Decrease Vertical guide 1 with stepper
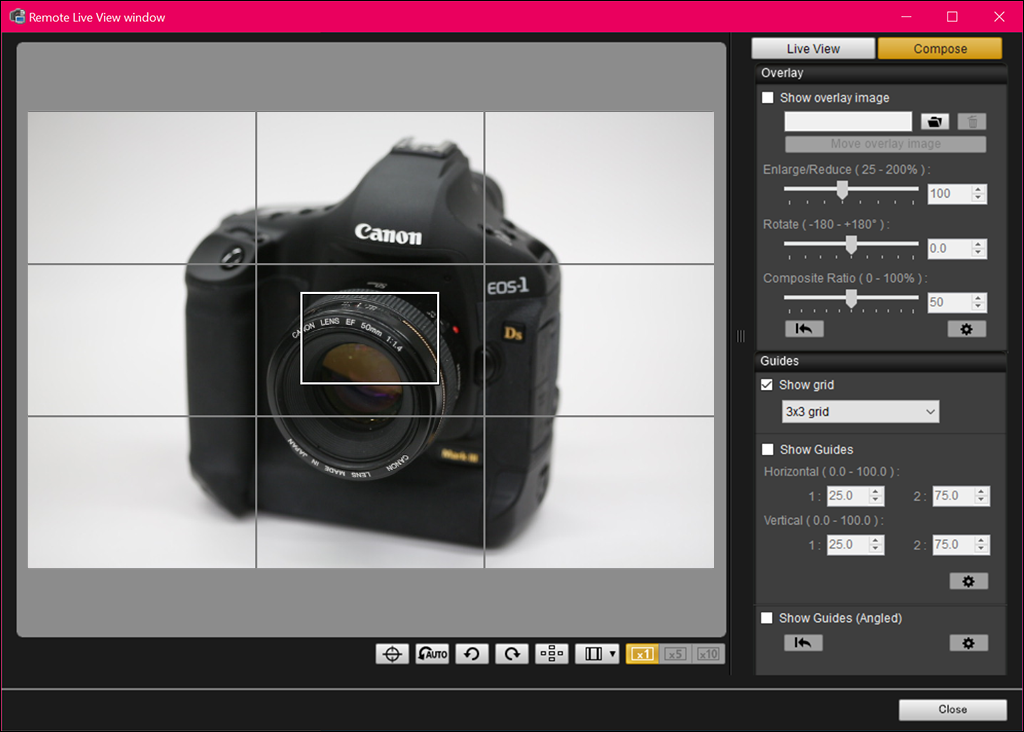This screenshot has width=1024, height=732. pyautogui.click(x=876, y=549)
